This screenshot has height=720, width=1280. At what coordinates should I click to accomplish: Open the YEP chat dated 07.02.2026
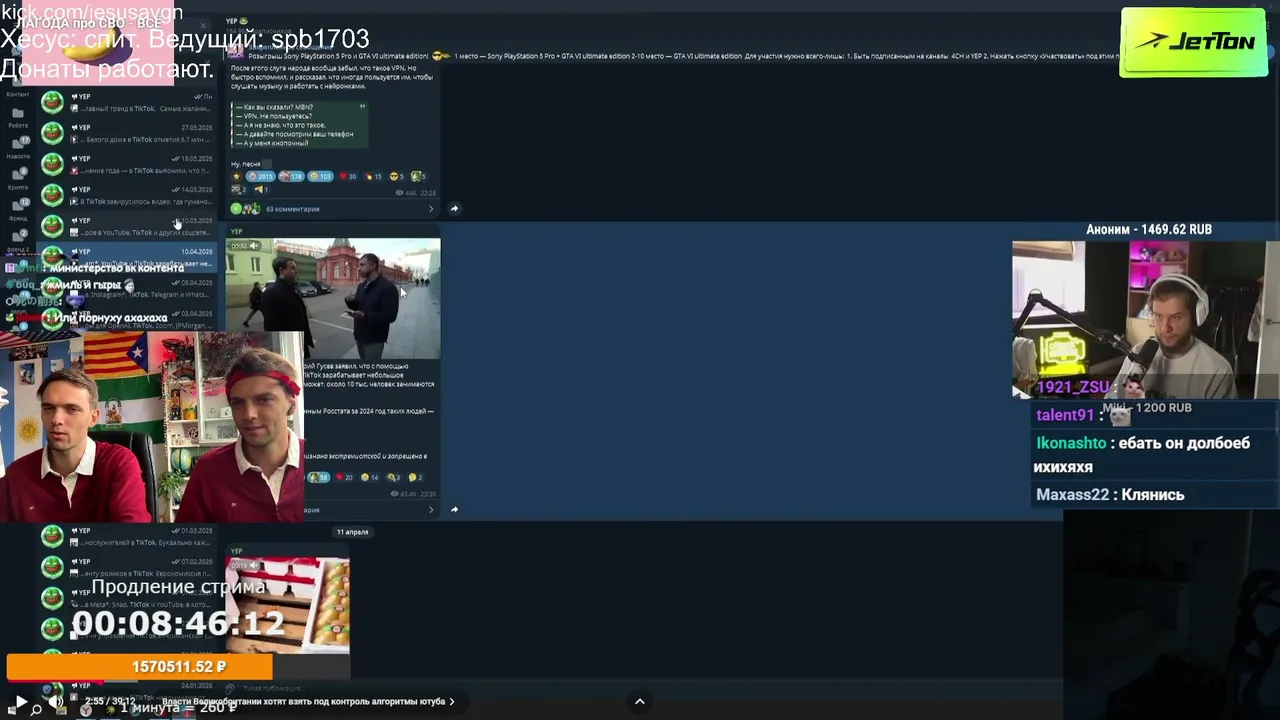point(127,567)
